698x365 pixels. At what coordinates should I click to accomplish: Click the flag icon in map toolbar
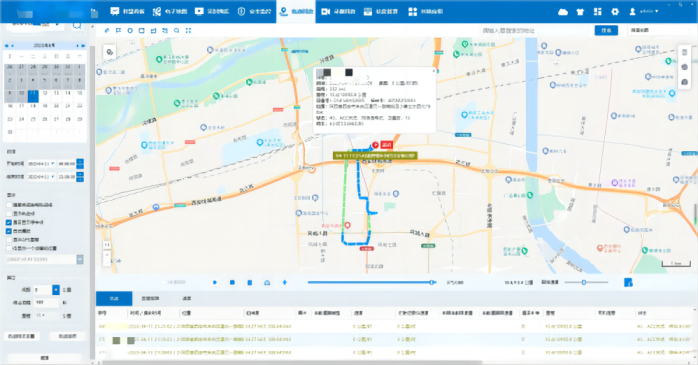tap(118, 30)
